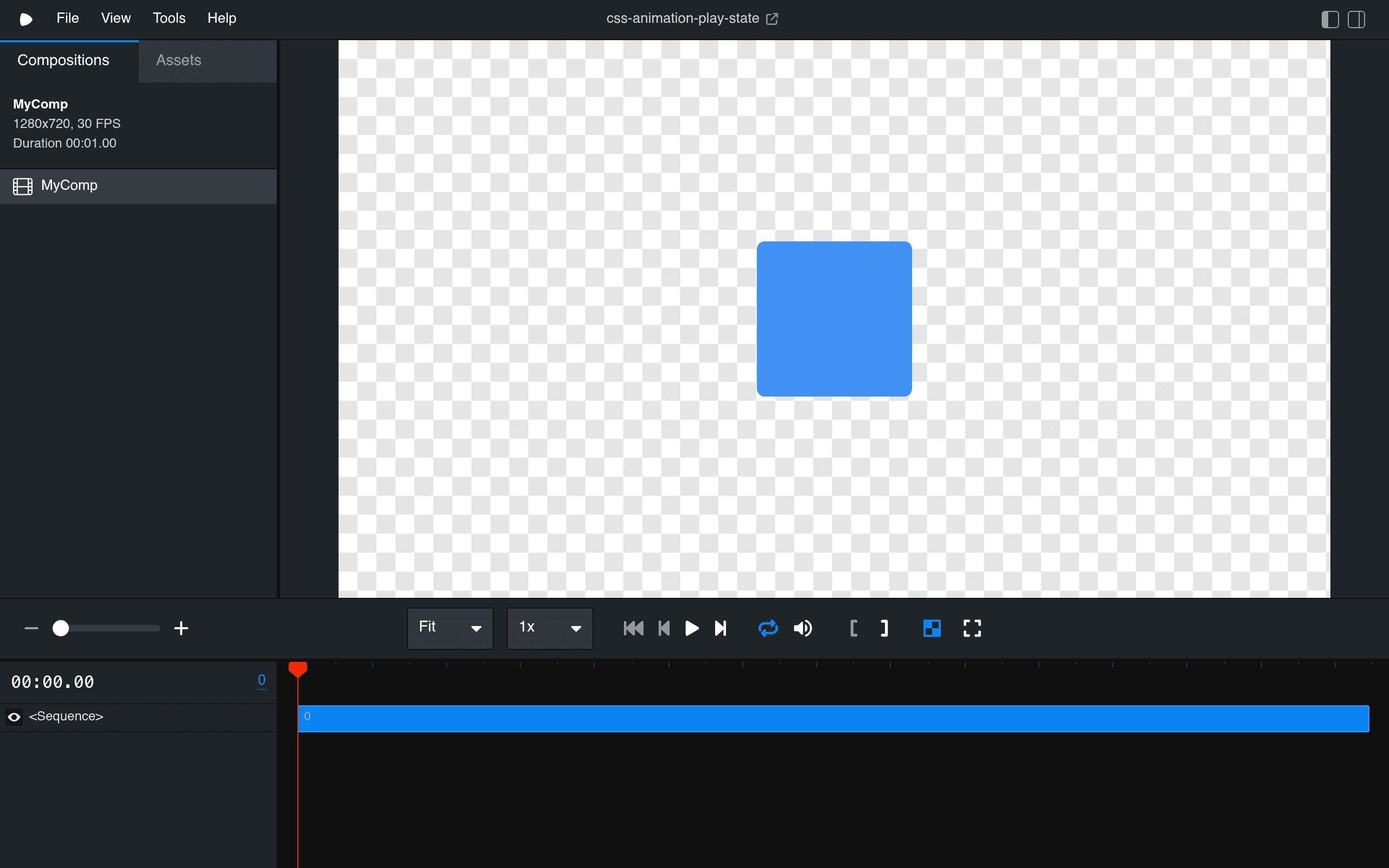The image size is (1389, 868).
Task: Open the View menu
Action: (x=116, y=18)
